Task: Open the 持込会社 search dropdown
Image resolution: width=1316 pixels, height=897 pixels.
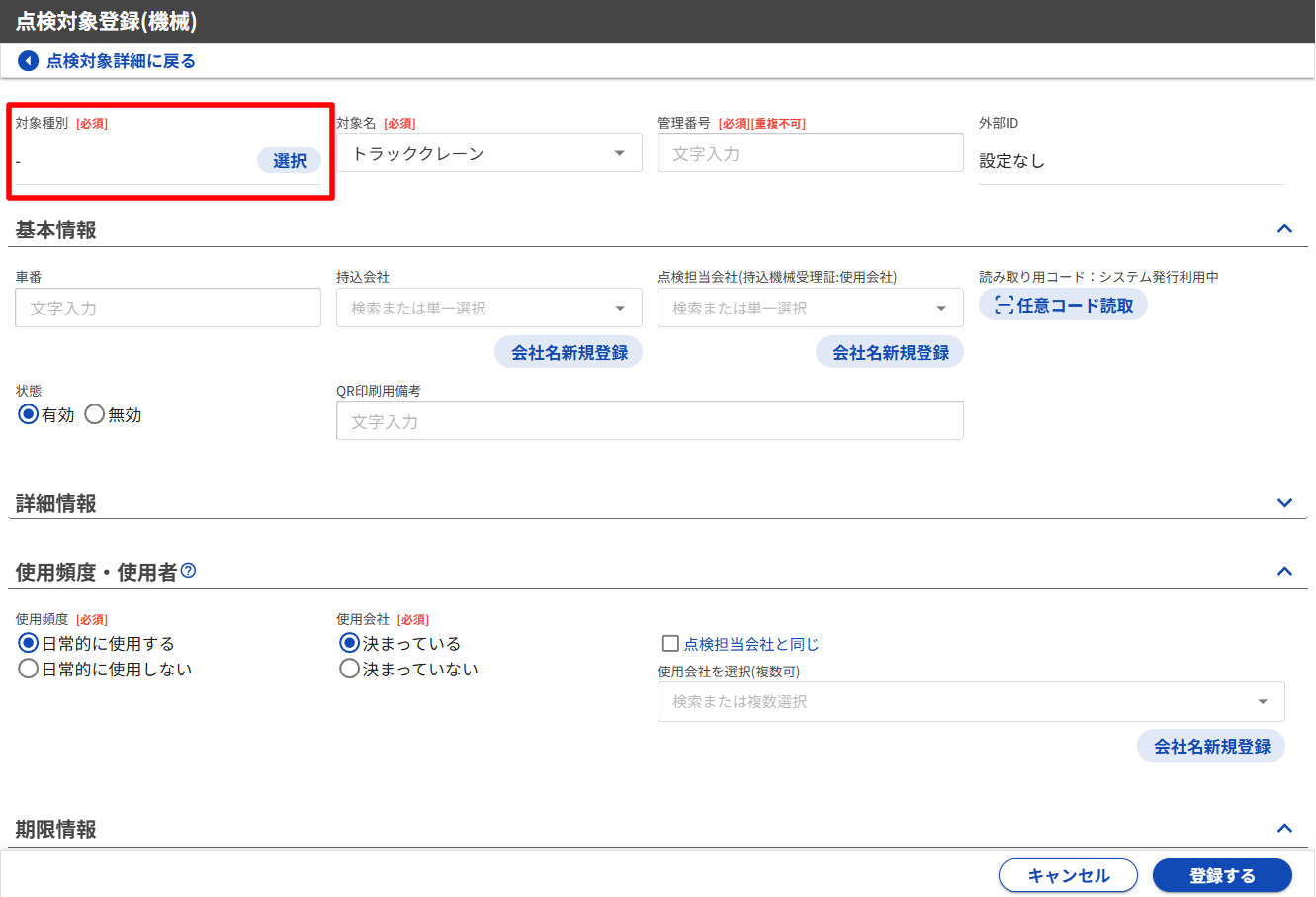Action: 489,308
